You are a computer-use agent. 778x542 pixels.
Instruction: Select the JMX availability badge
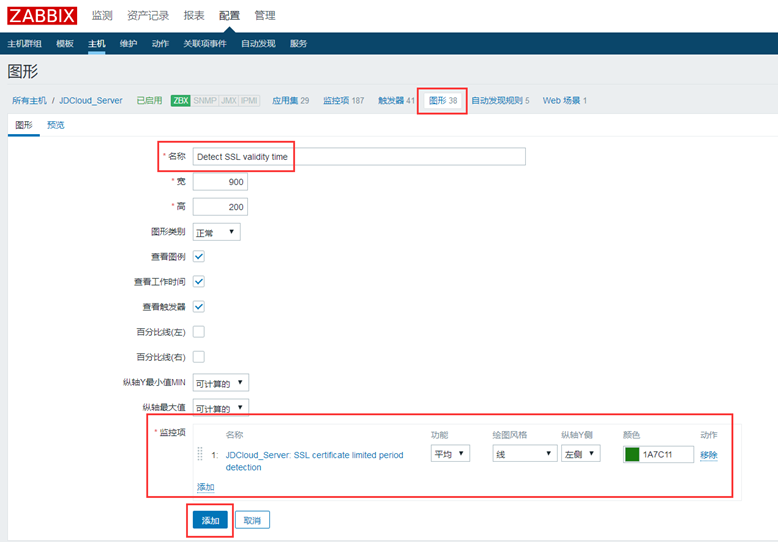(x=229, y=101)
